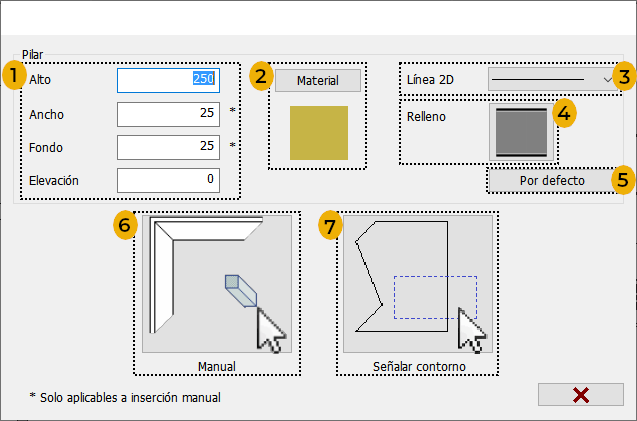Open the Material selection button
Viewport: 637px width, 421px height.
point(318,80)
